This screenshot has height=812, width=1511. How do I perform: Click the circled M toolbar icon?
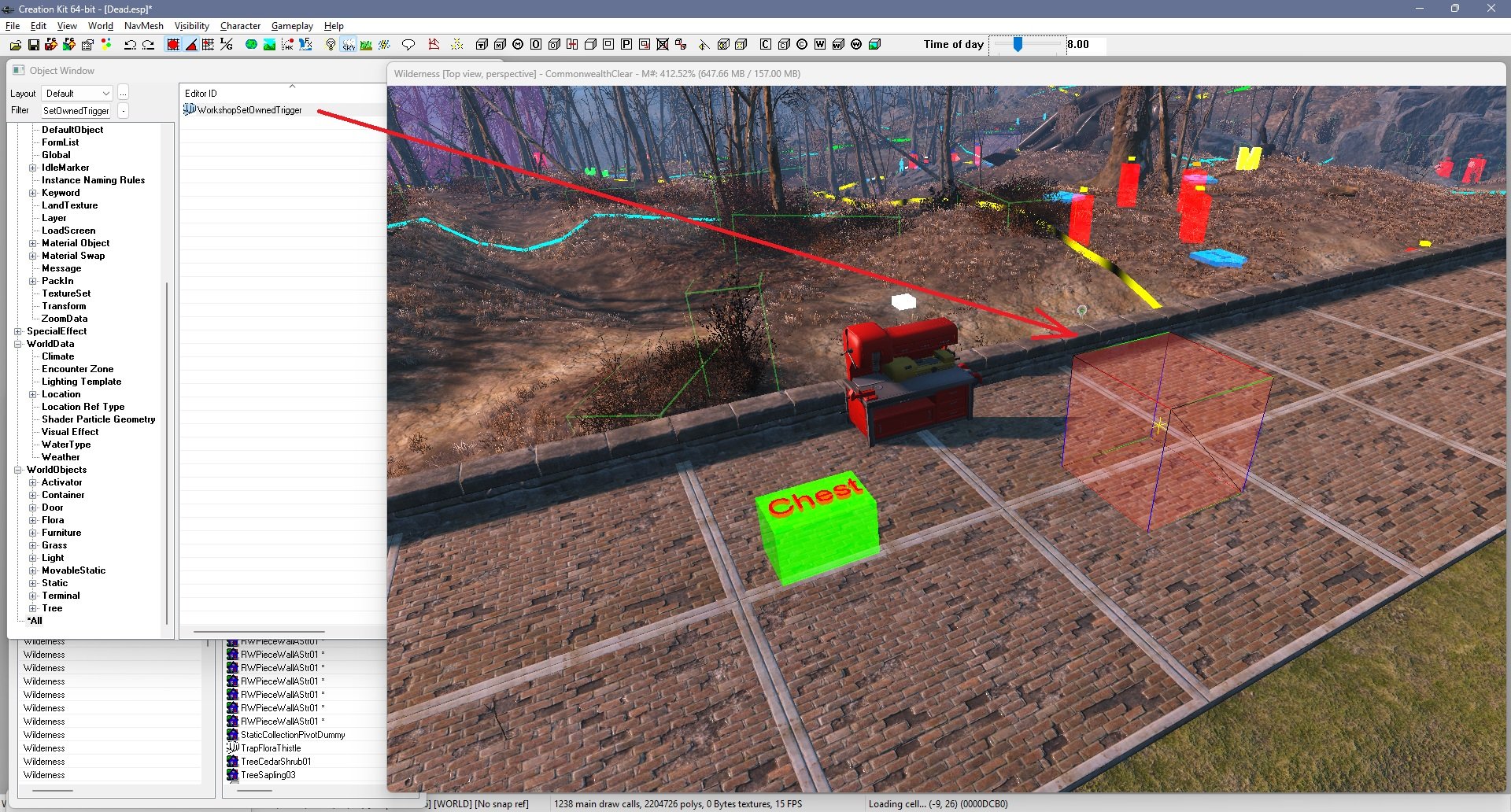point(518,45)
